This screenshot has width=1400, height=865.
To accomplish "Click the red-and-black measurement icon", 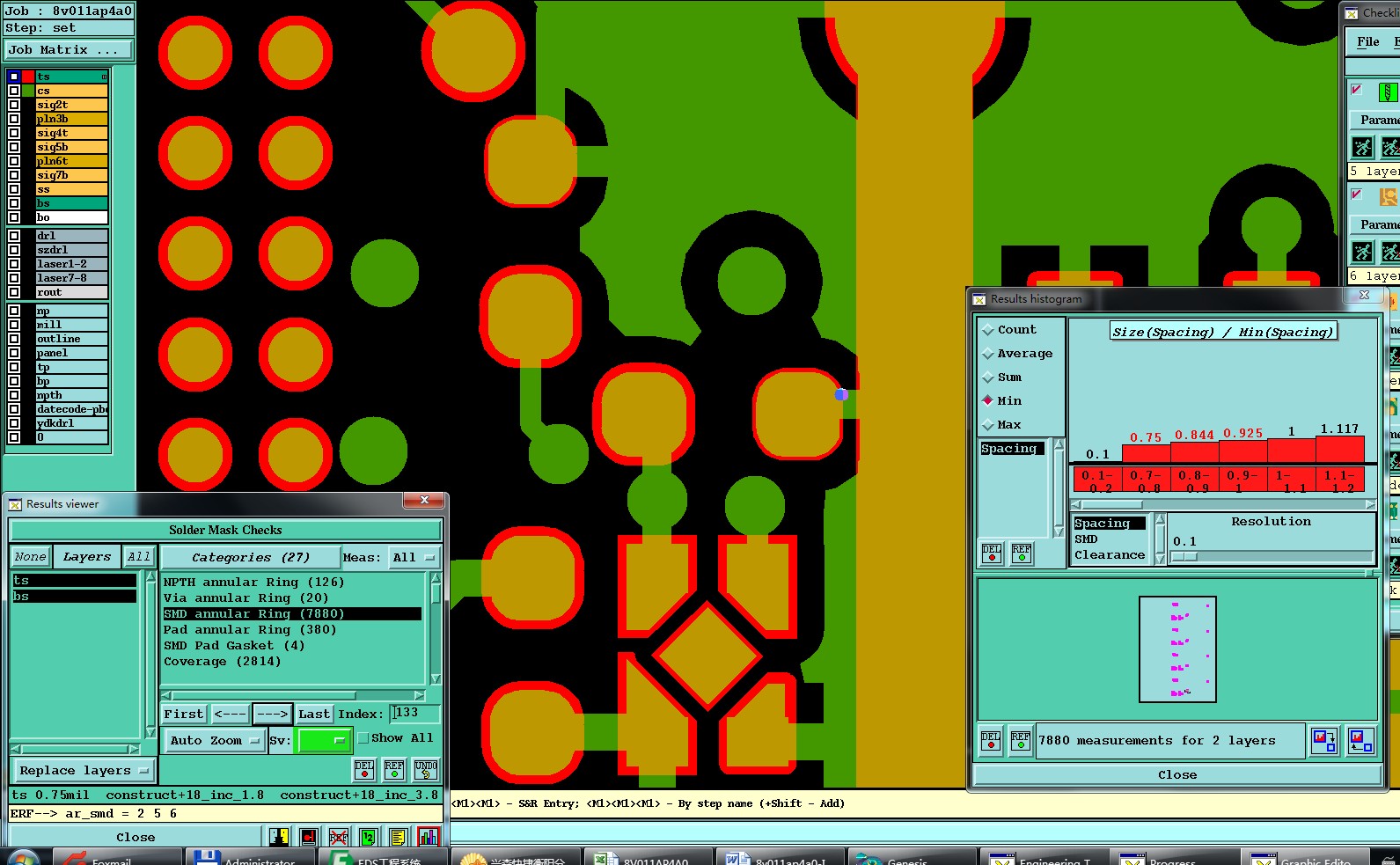I will click(309, 837).
